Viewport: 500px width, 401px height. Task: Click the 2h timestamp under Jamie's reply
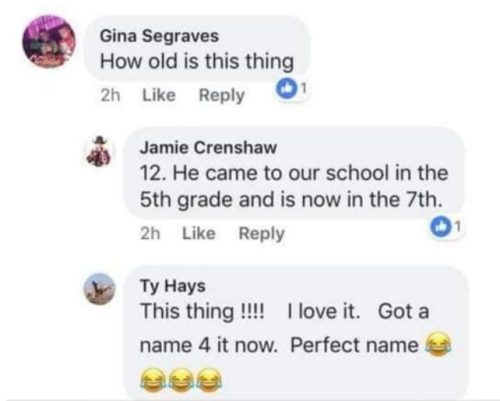(x=150, y=234)
